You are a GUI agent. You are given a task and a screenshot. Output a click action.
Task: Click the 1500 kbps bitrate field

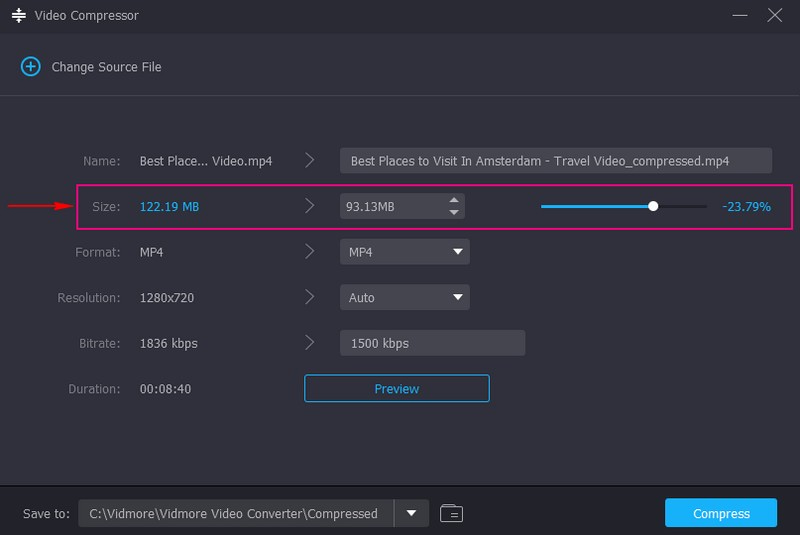pyautogui.click(x=432, y=343)
